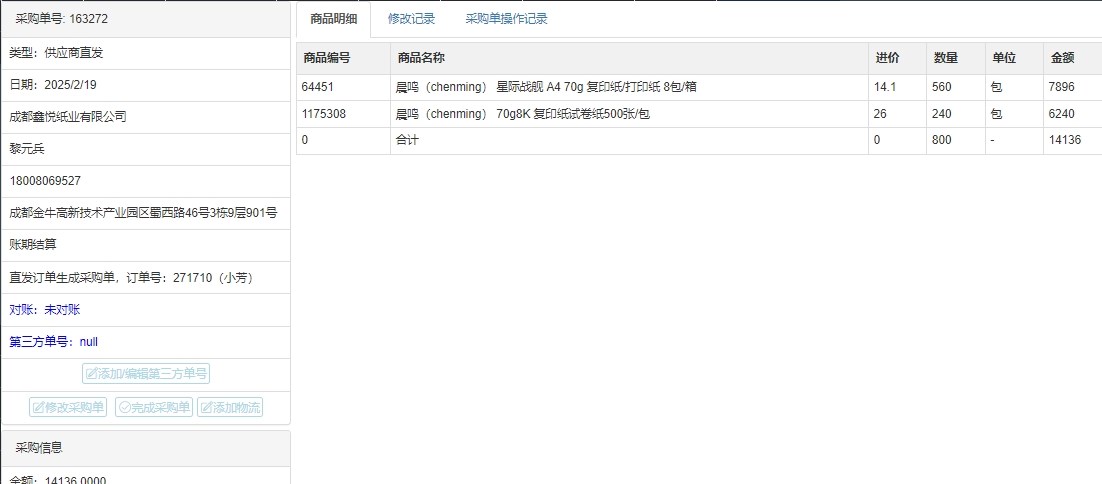Click the 14.1 purchase price cell
Image resolution: width=1102 pixels, height=484 pixels.
[x=897, y=88]
